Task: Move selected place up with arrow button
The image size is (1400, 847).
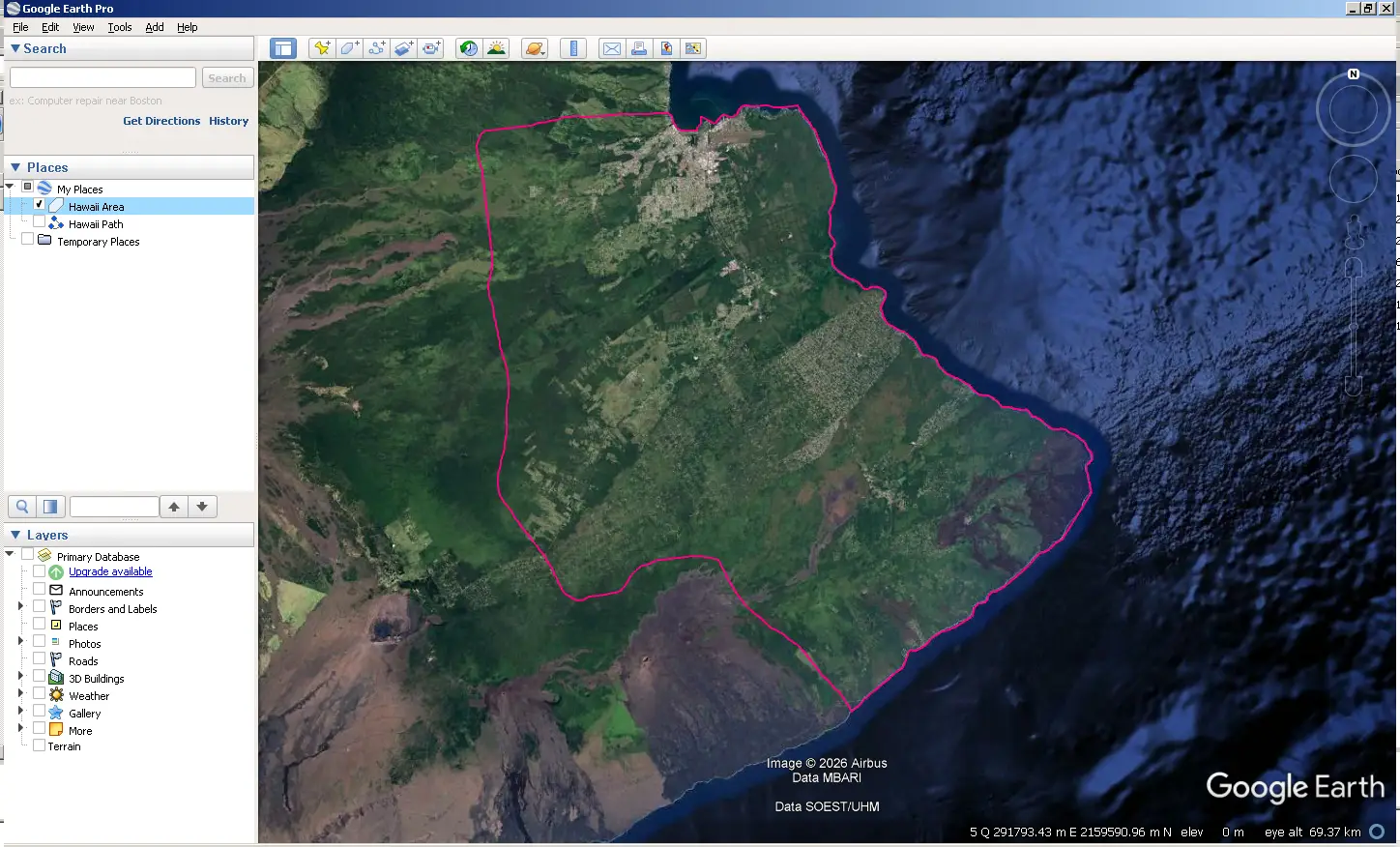Action: point(174,507)
